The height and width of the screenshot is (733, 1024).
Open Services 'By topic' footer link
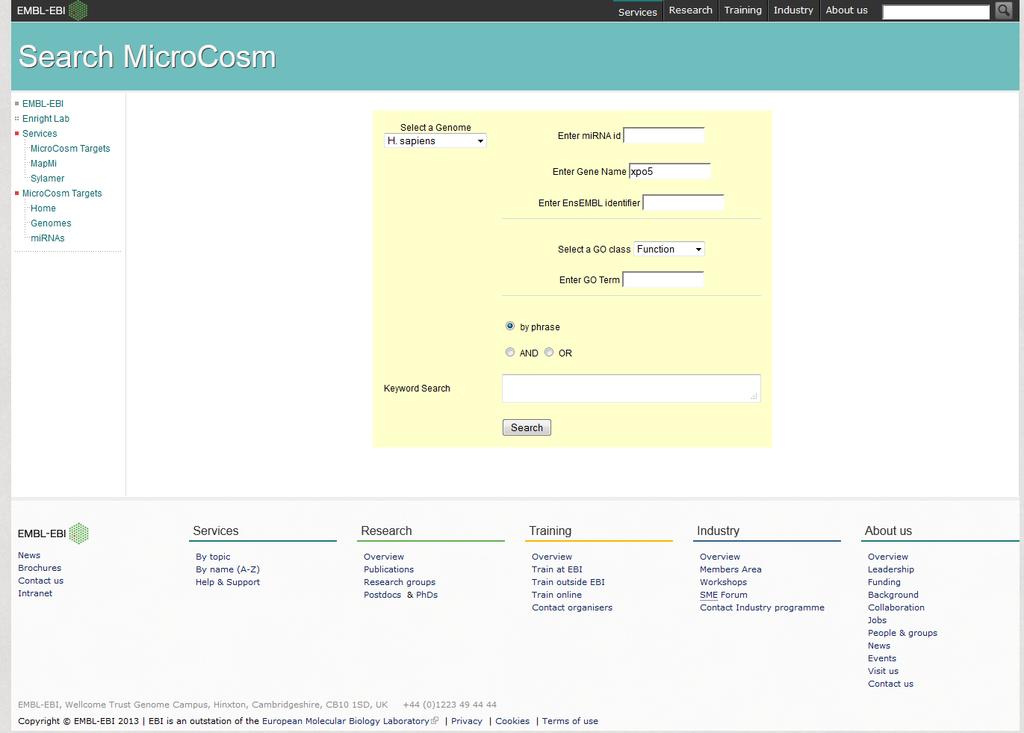click(x=213, y=557)
